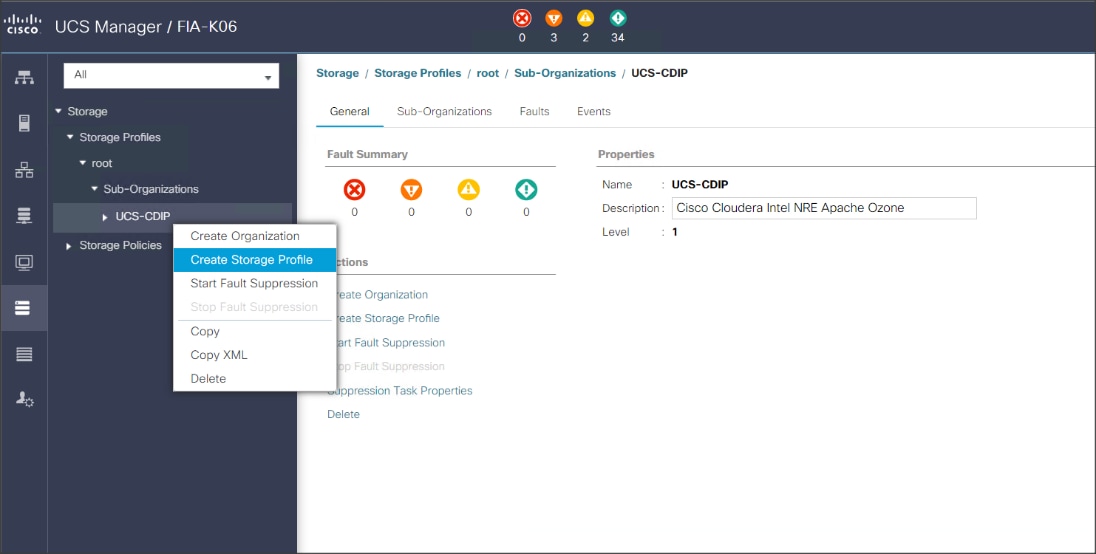The image size is (1096, 554).
Task: Click the minor faults yellow icon in header
Action: tap(585, 18)
